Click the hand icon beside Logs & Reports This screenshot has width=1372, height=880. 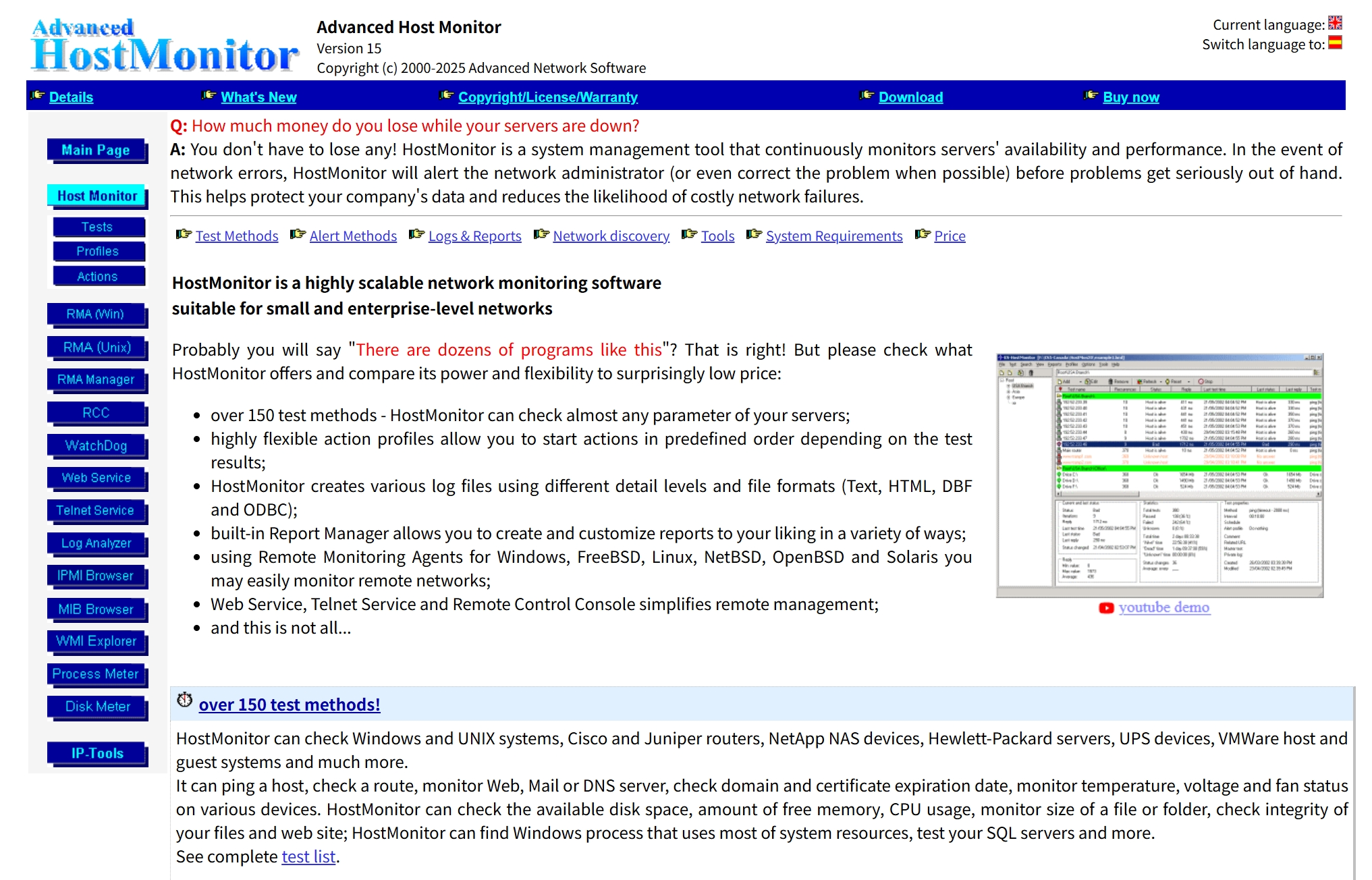[416, 234]
